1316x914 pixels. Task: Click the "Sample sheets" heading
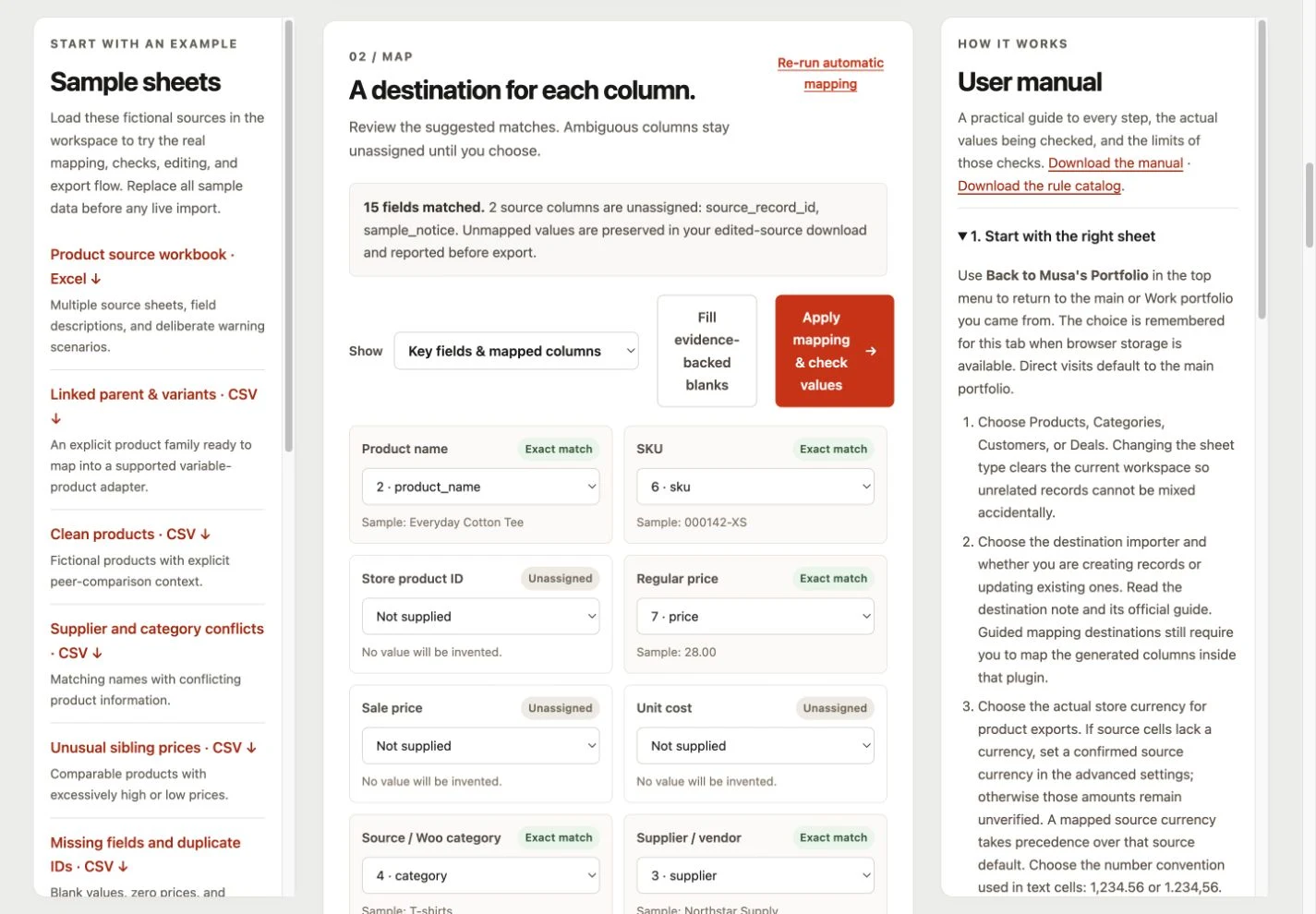(x=136, y=82)
